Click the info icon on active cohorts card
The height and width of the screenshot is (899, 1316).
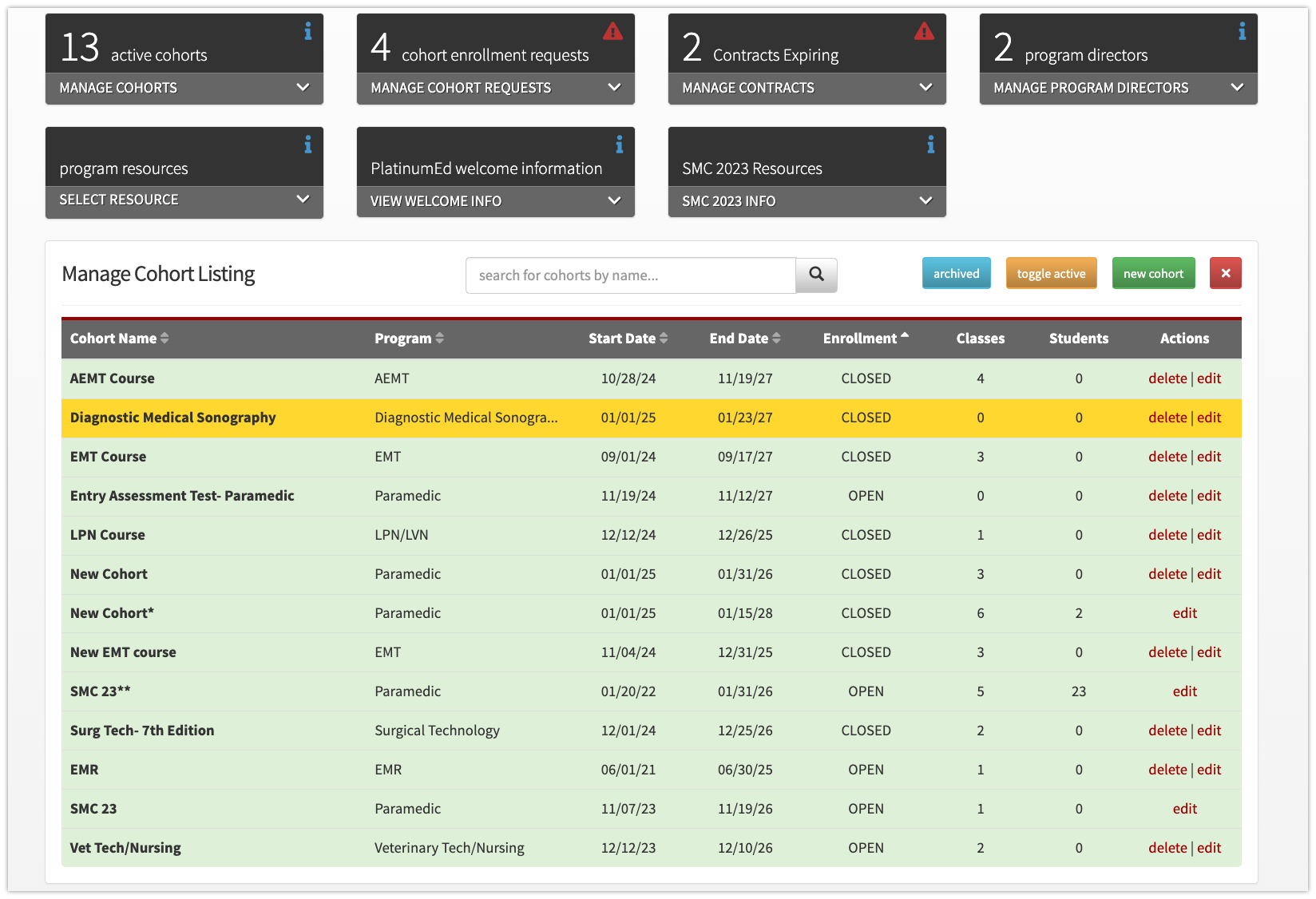[x=307, y=31]
